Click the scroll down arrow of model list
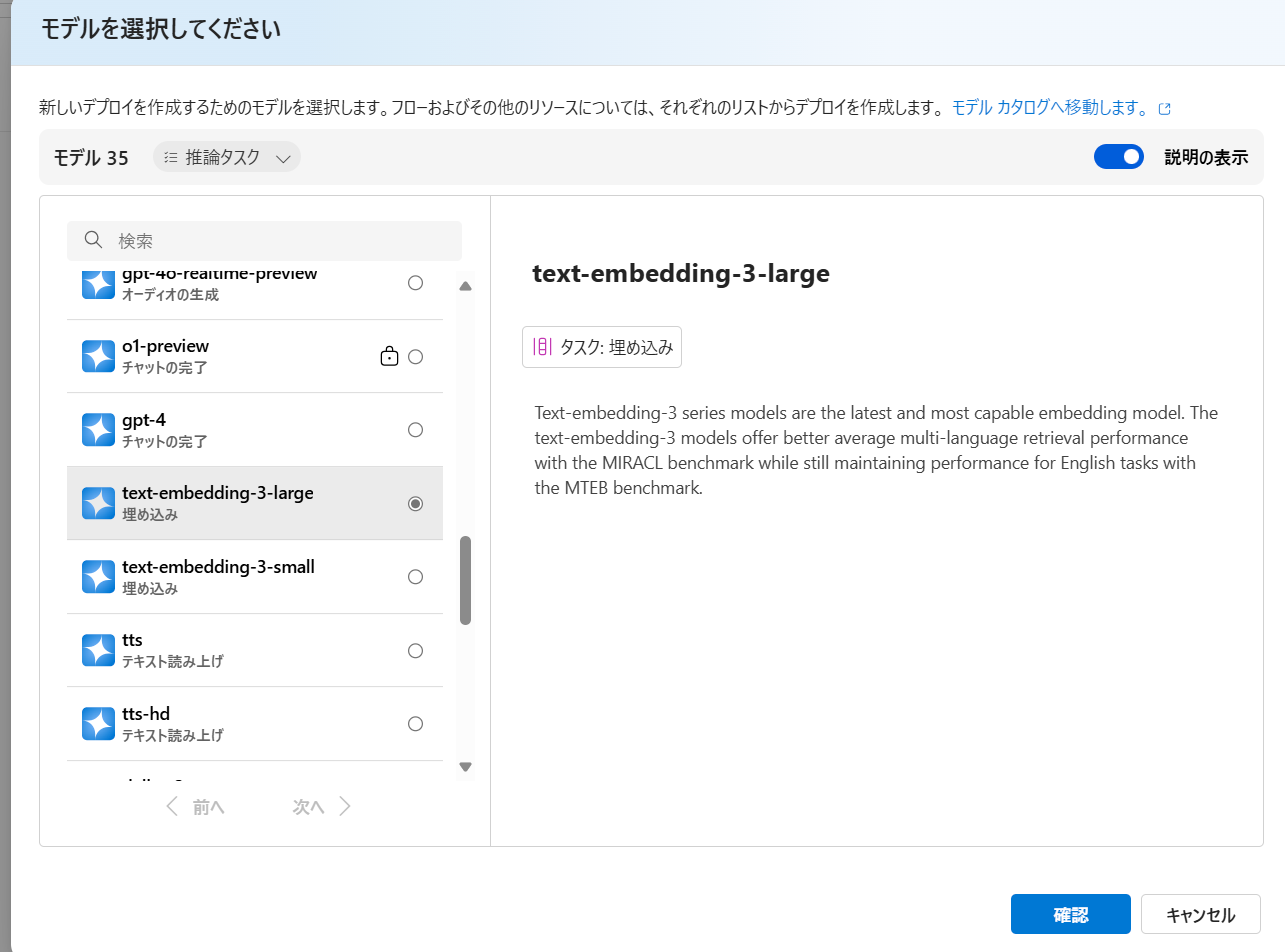This screenshot has width=1285, height=952. click(x=465, y=767)
